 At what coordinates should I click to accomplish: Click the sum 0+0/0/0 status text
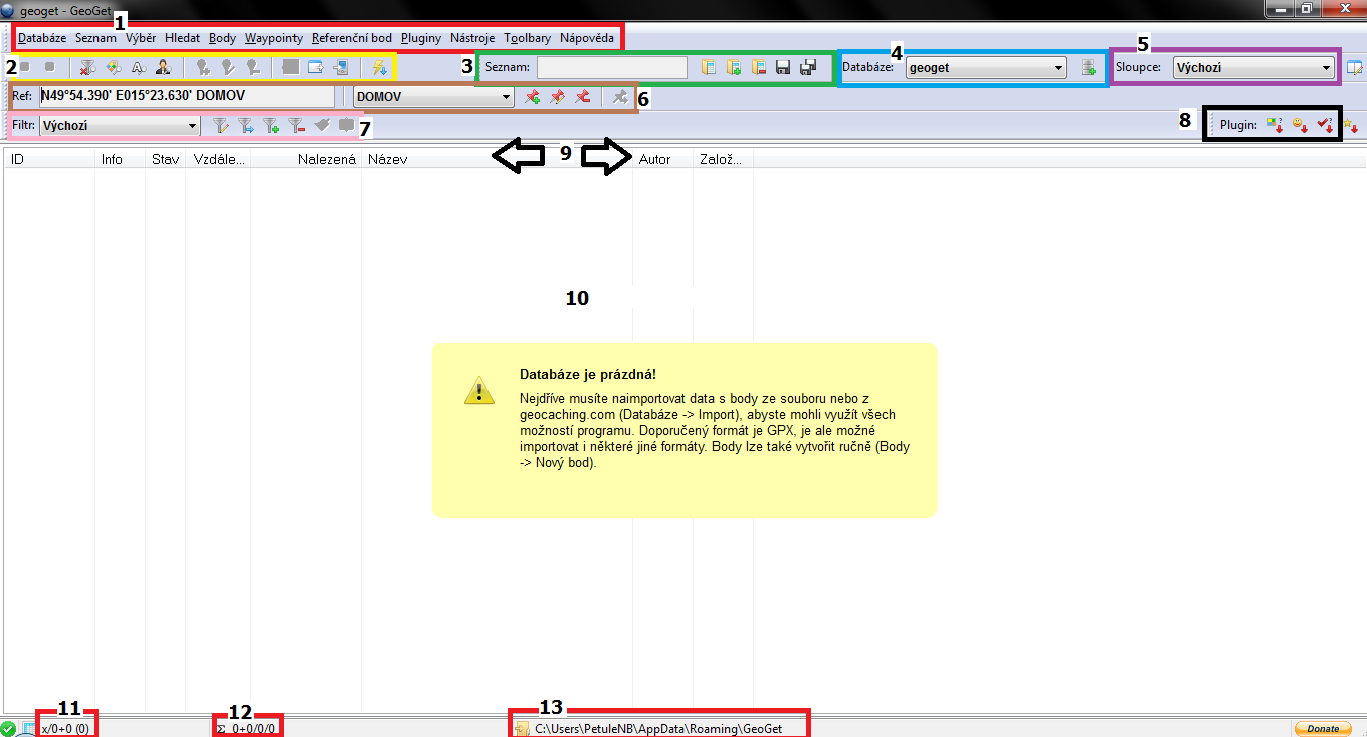coord(246,729)
